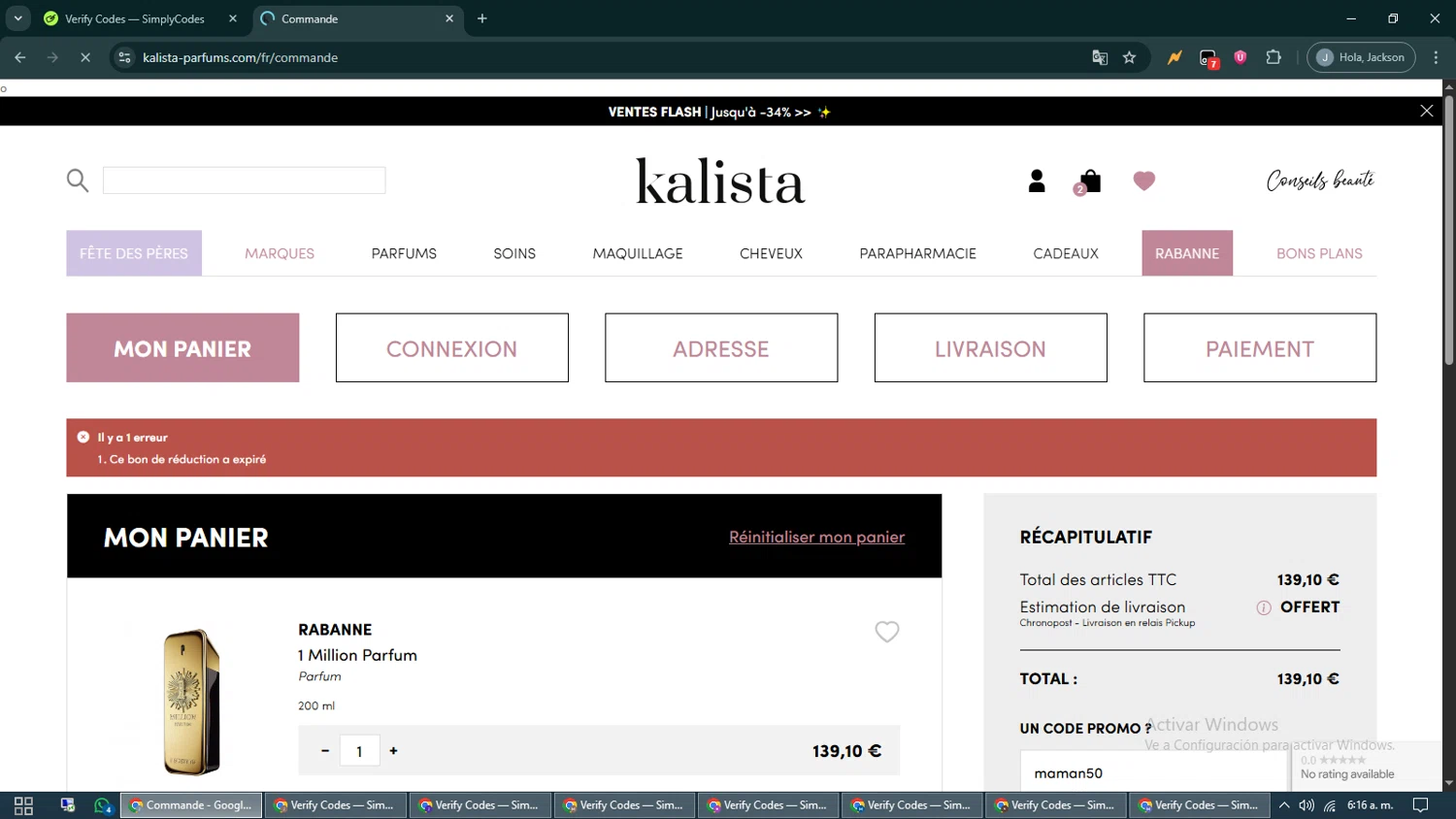Image resolution: width=1456 pixels, height=819 pixels.
Task: Open the Parapharmacie menu
Action: click(x=917, y=253)
